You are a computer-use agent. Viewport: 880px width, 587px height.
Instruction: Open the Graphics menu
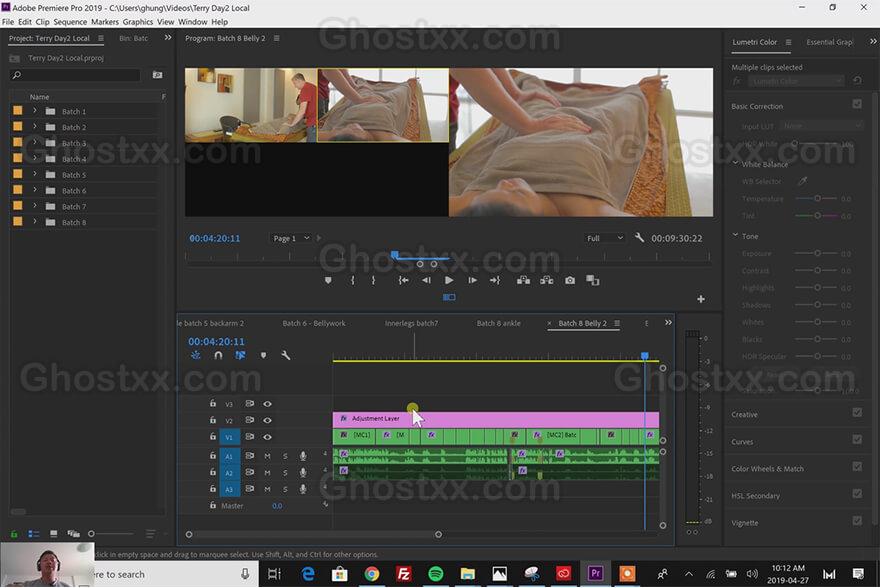138,22
